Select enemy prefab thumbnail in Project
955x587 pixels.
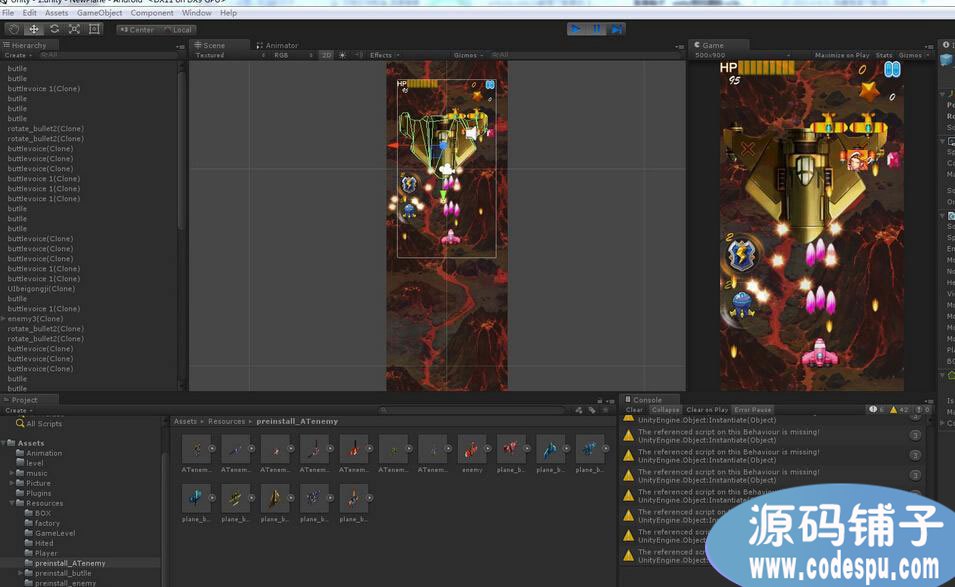471,449
